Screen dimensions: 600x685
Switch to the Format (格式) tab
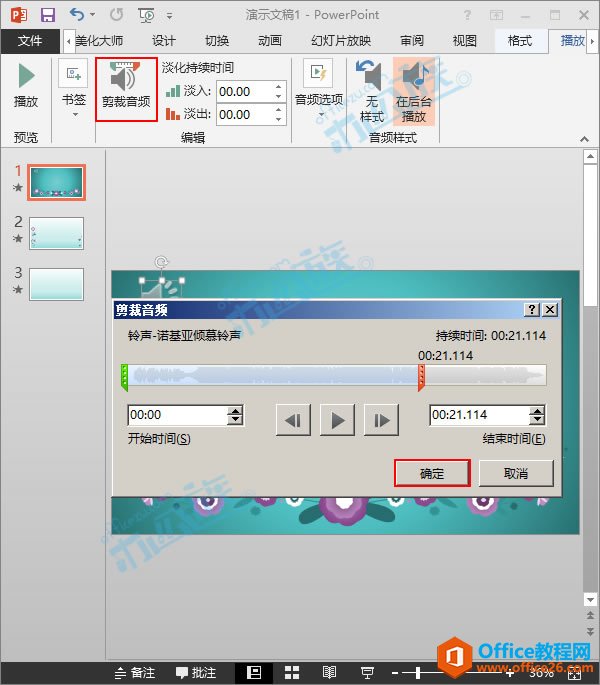[x=520, y=41]
